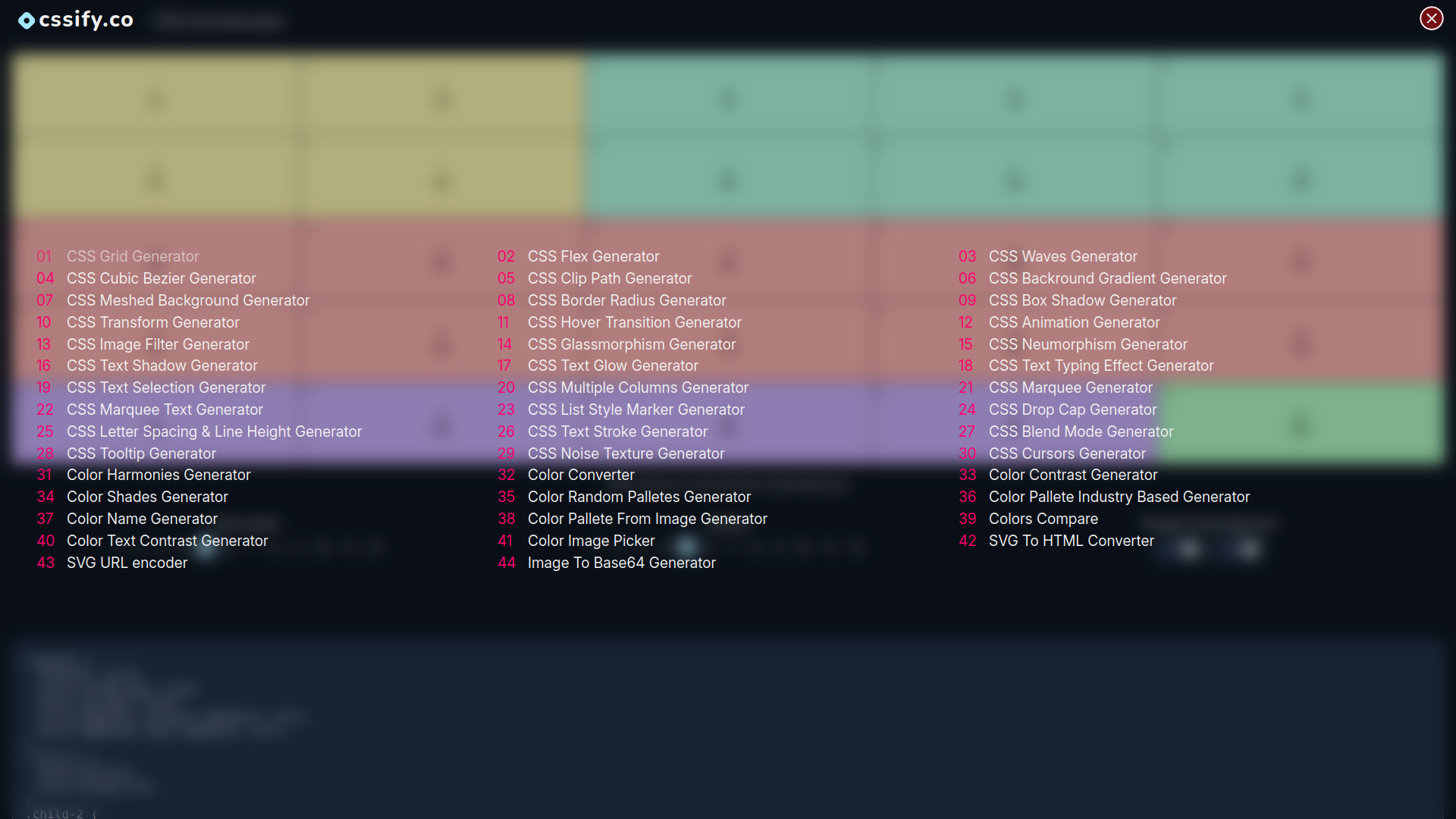Close the tools menu overlay
This screenshot has height=819, width=1456.
(1431, 18)
